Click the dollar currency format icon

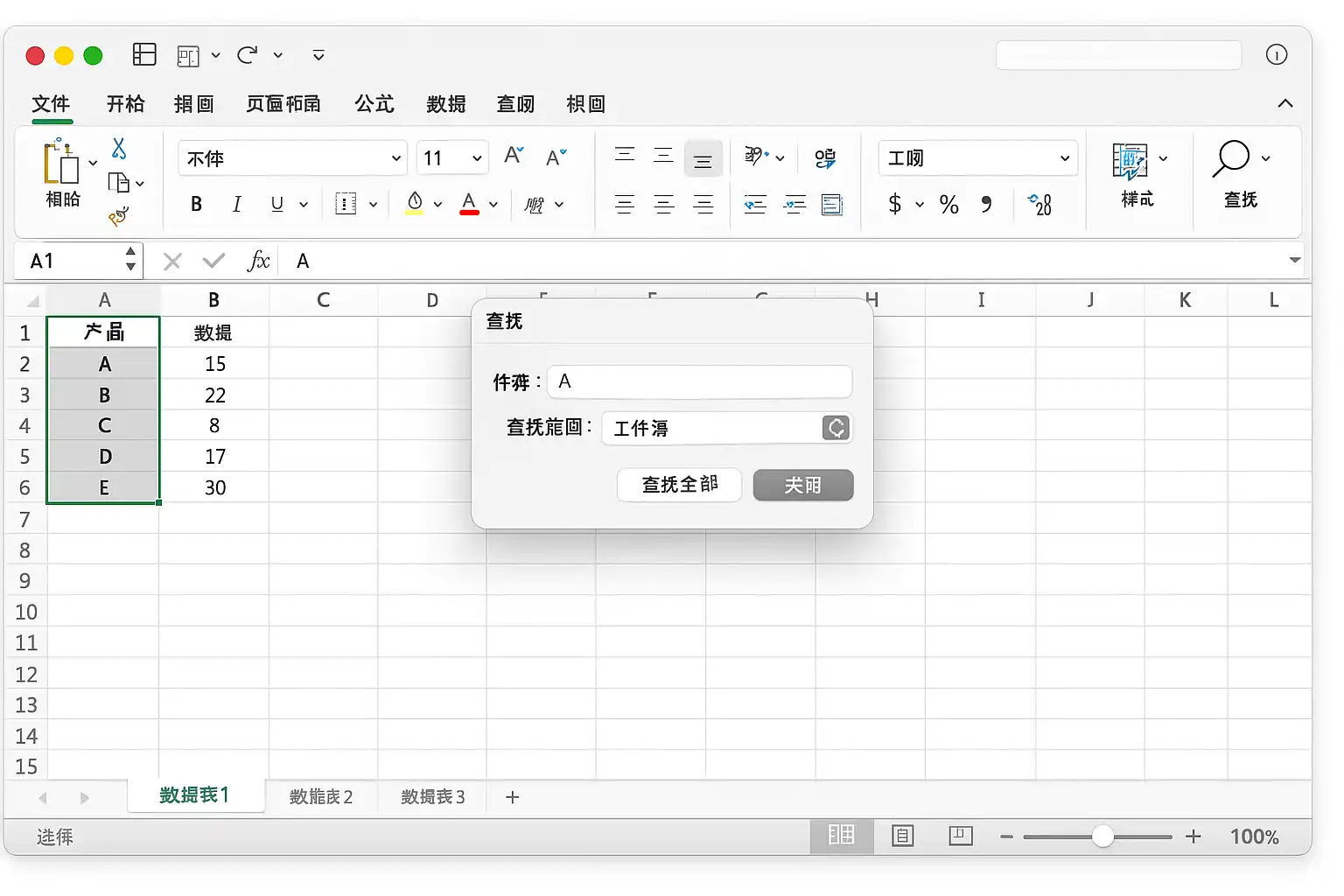pos(894,205)
